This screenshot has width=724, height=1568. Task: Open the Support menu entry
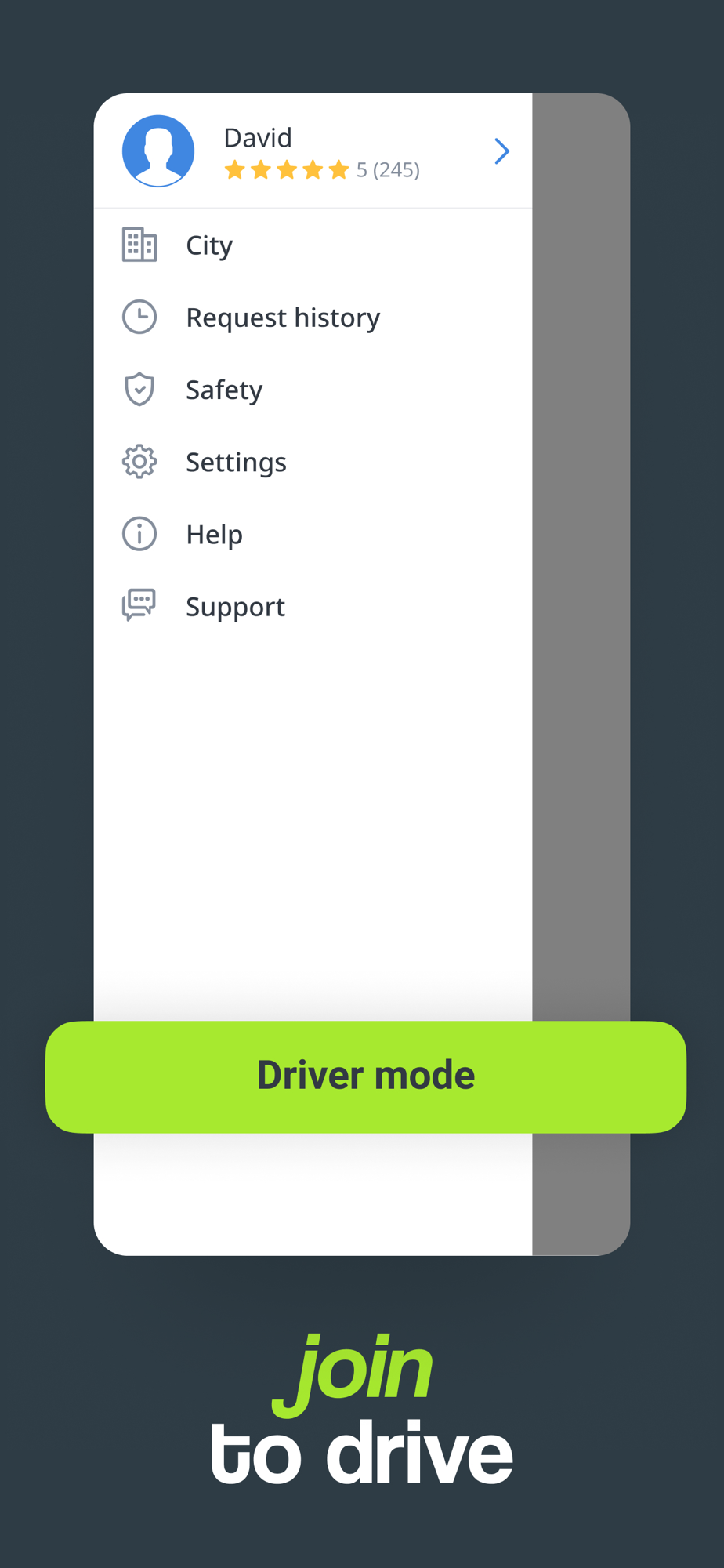[x=313, y=606]
